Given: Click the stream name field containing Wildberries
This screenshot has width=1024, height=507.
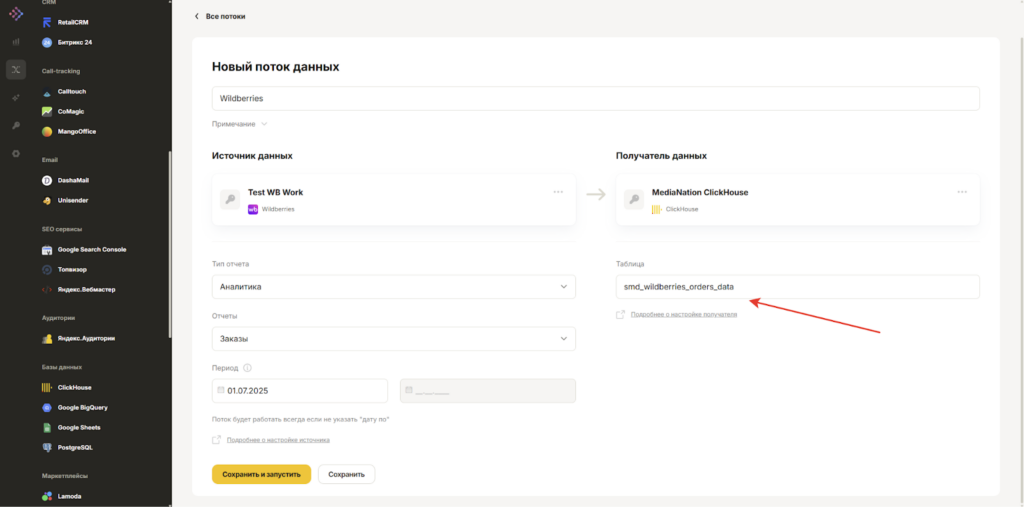Looking at the screenshot, I should [596, 99].
